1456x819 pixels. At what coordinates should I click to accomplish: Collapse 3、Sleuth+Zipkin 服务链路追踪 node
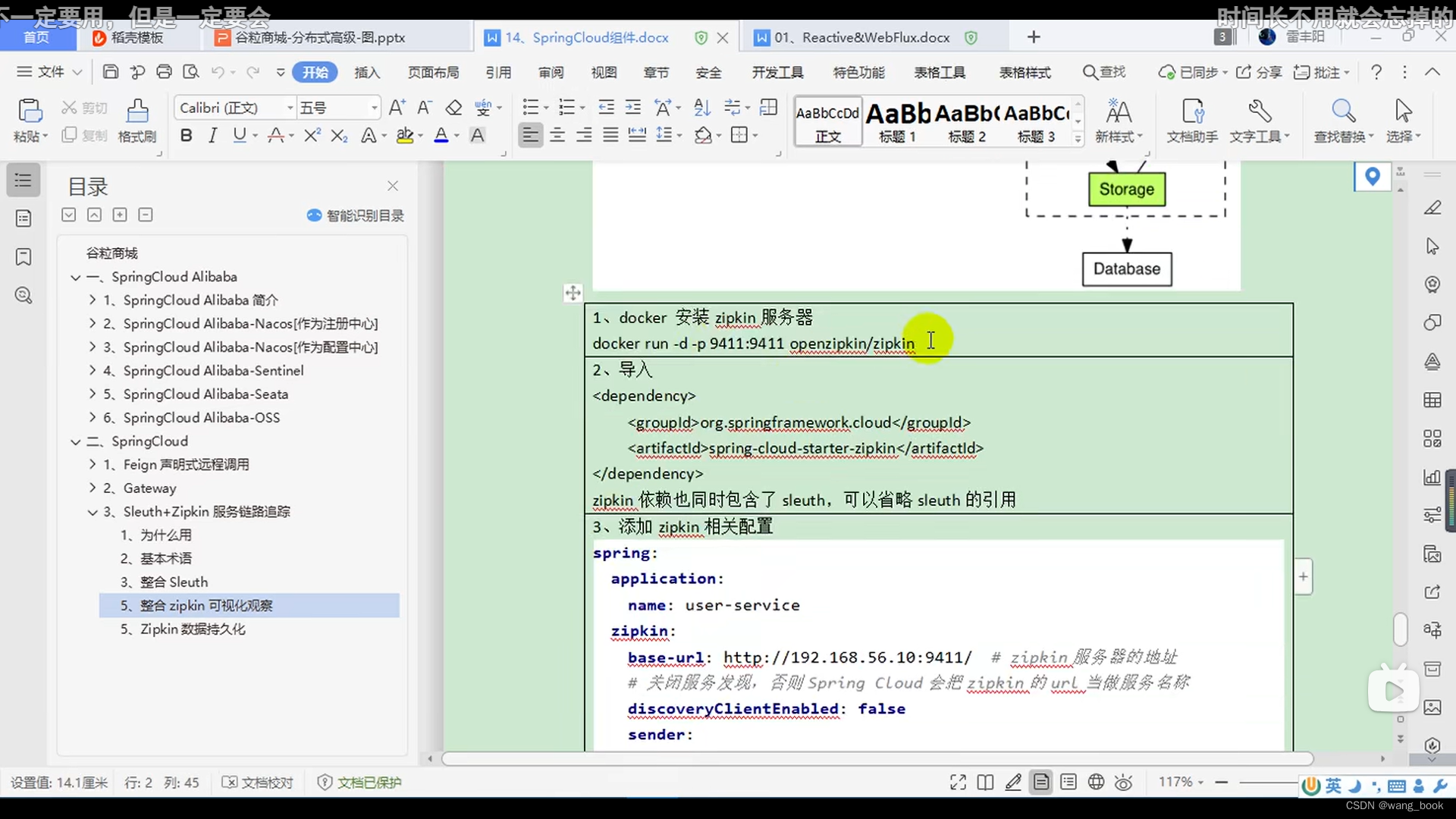pos(93,512)
